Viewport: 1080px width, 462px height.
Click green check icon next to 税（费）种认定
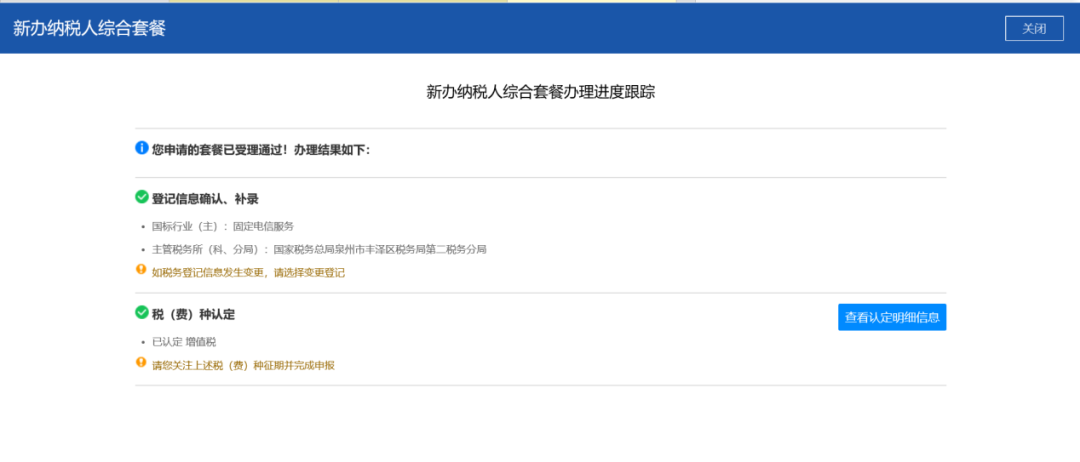(x=142, y=313)
